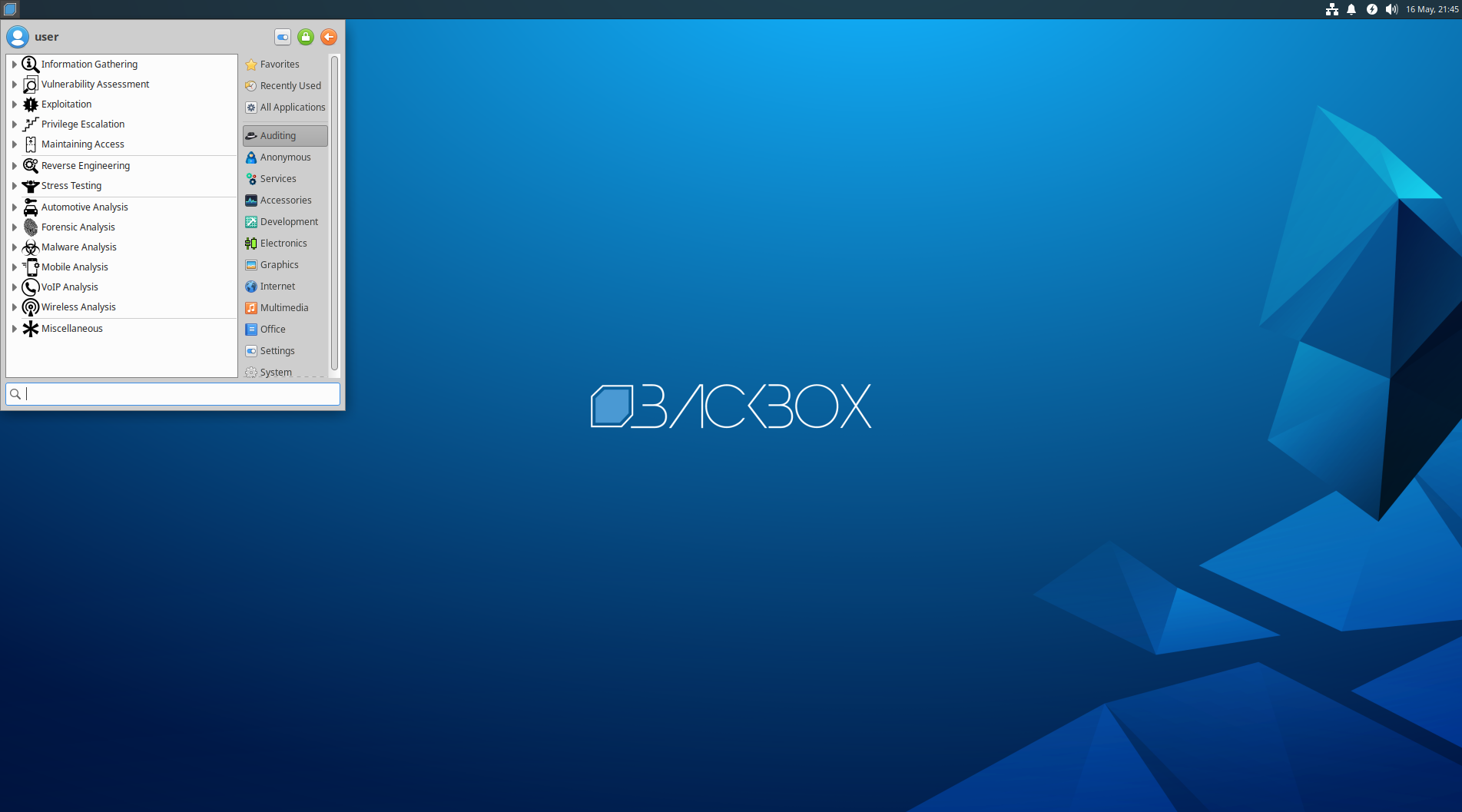Screen dimensions: 1462x812
Task: Click the Exploitation burst icon
Action: 31,104
